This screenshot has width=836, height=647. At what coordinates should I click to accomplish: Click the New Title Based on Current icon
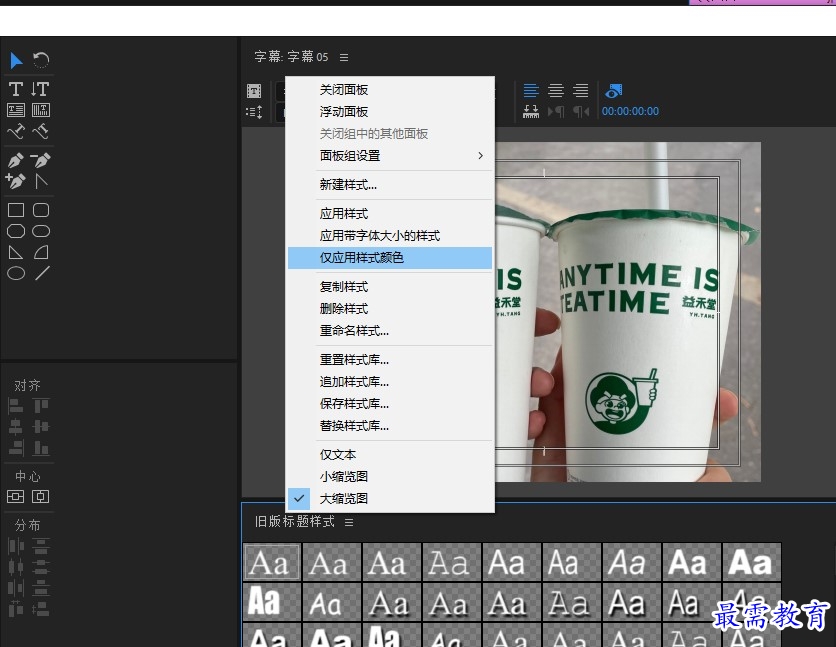click(254, 91)
